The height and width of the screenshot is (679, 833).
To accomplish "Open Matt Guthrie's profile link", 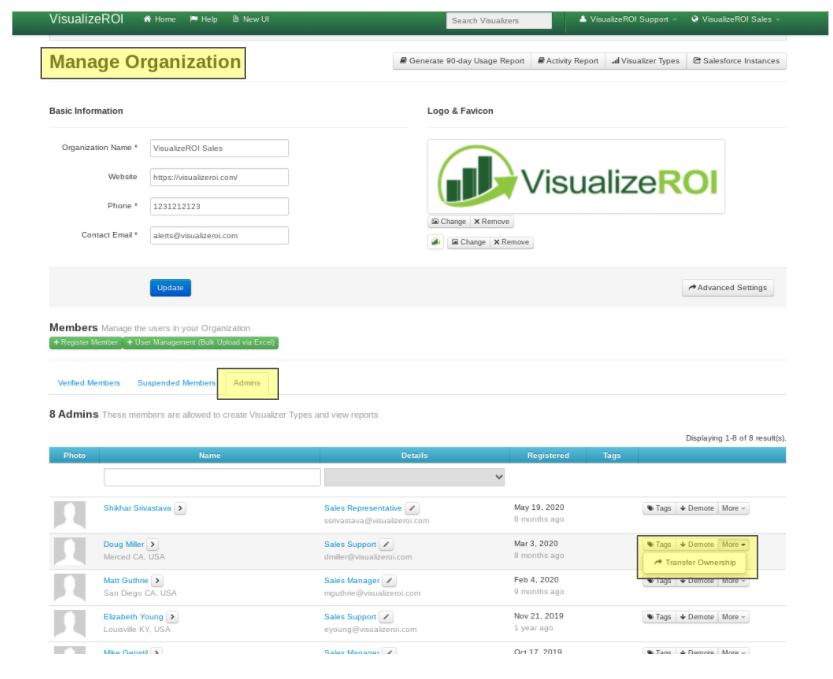I will pyautogui.click(x=126, y=581).
